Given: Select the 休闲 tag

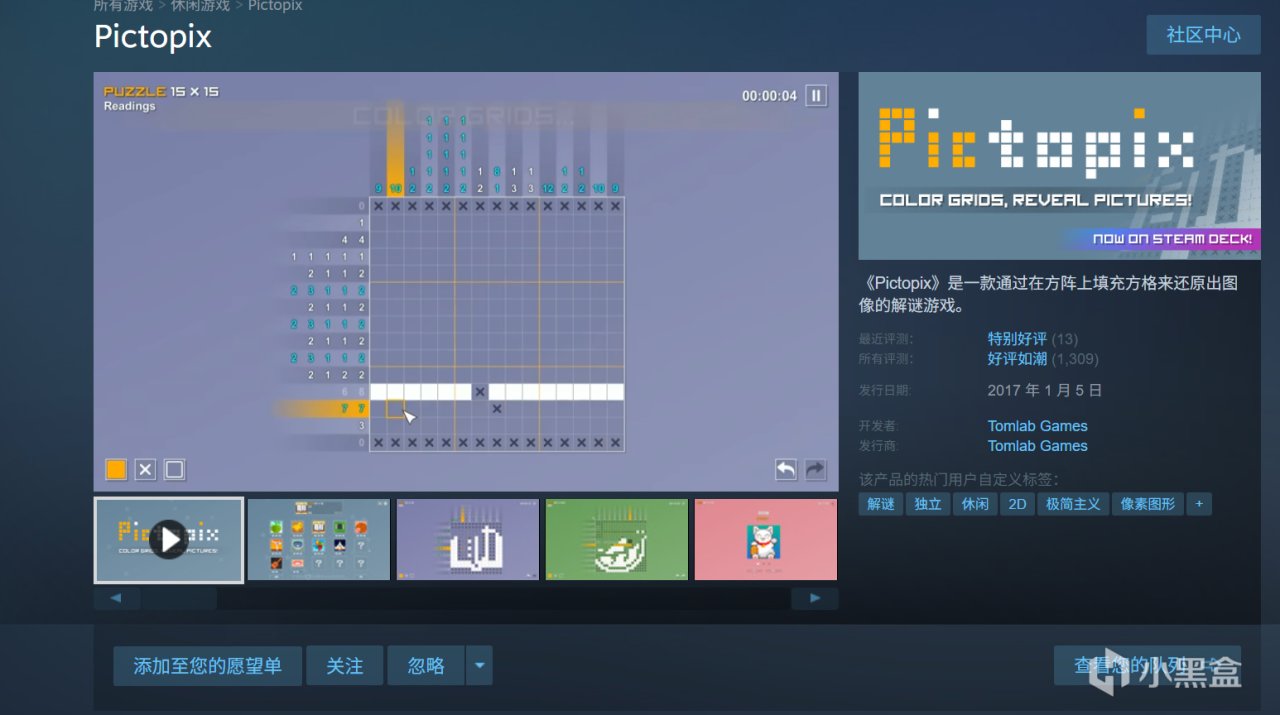Looking at the screenshot, I should (975, 504).
